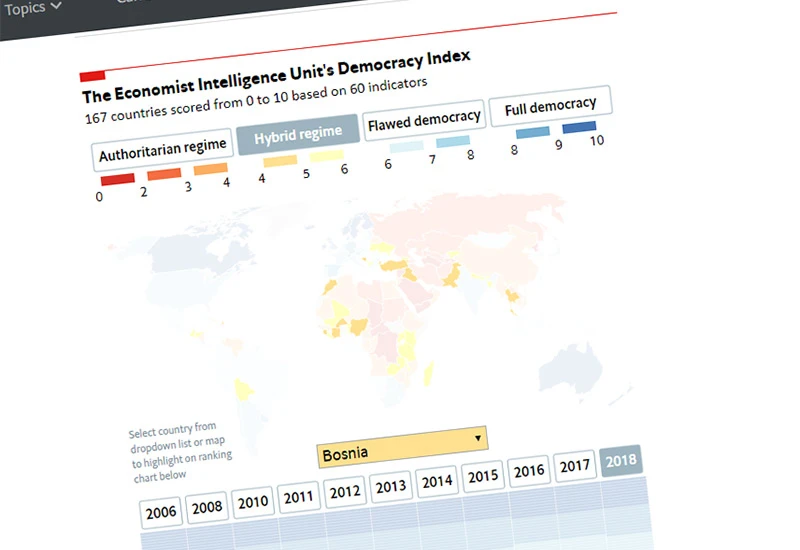
Task: Click Australia on the world map
Action: point(570,368)
